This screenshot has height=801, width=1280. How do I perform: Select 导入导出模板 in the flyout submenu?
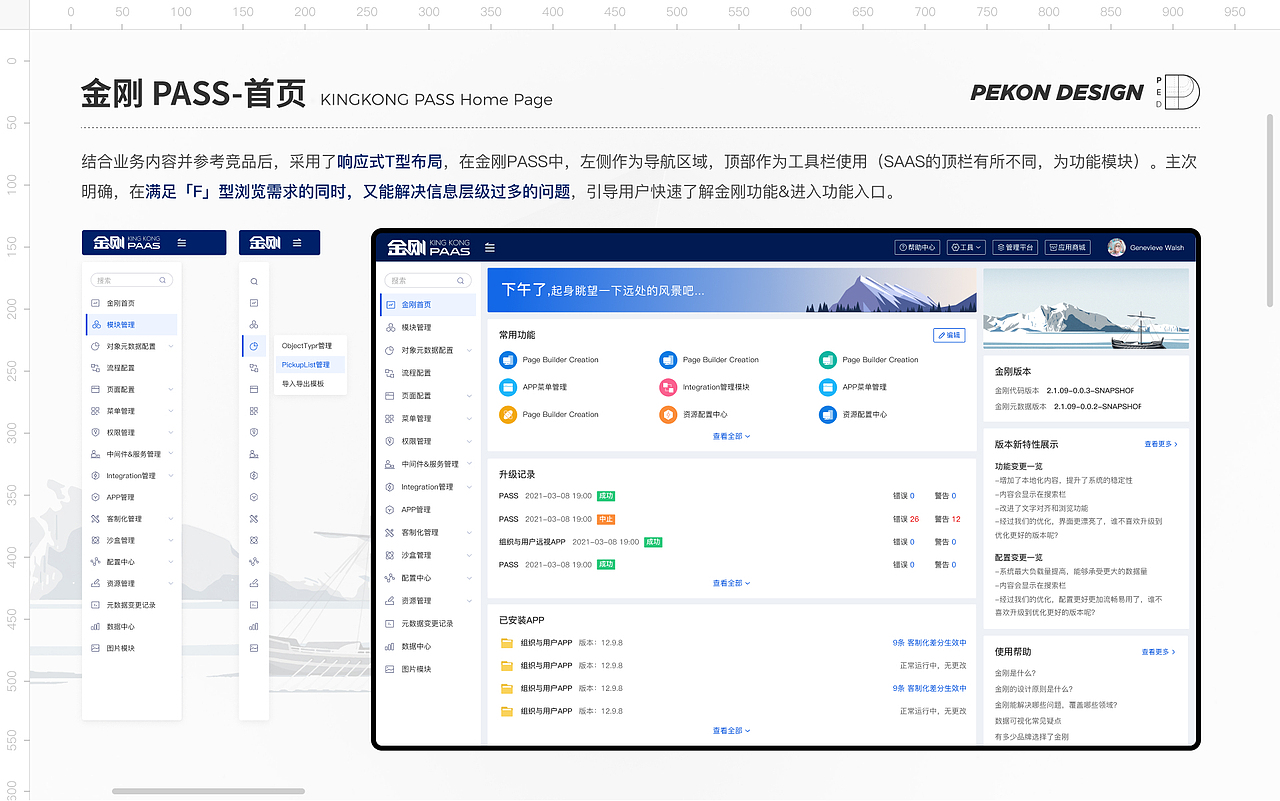(x=303, y=384)
